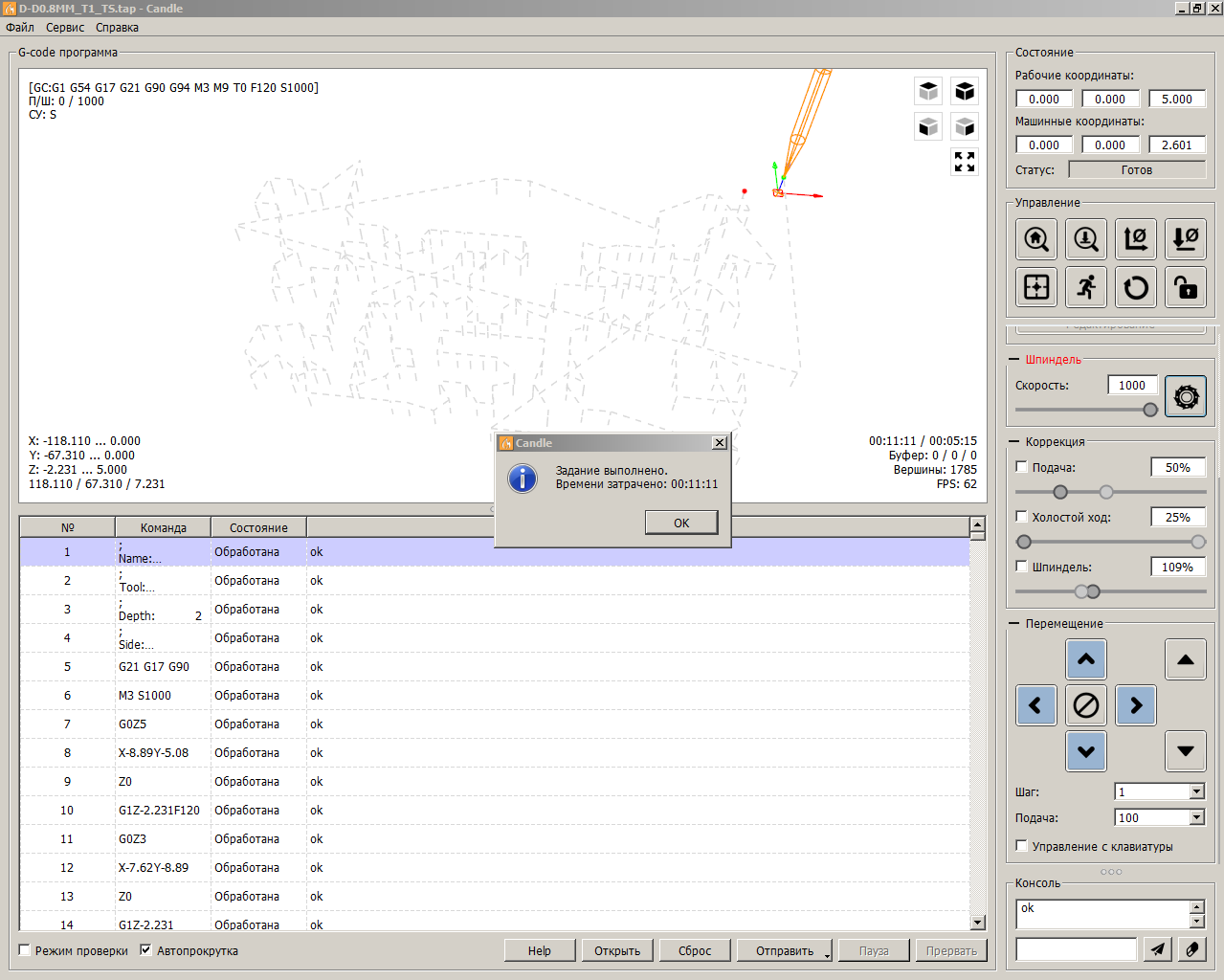Click the Z-probe icon button
The width and height of the screenshot is (1224, 980).
pyautogui.click(x=1086, y=239)
